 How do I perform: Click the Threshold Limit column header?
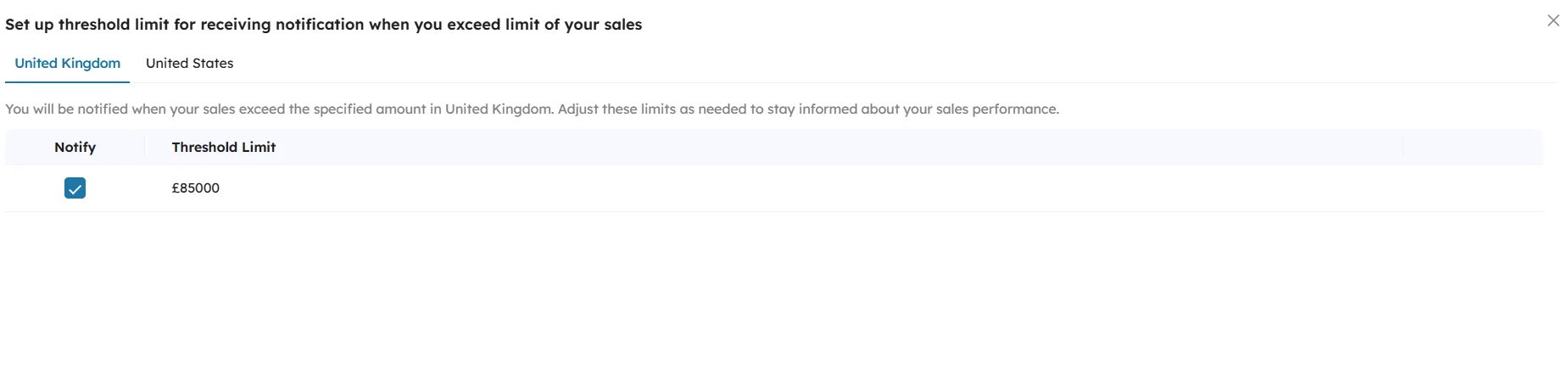click(224, 147)
